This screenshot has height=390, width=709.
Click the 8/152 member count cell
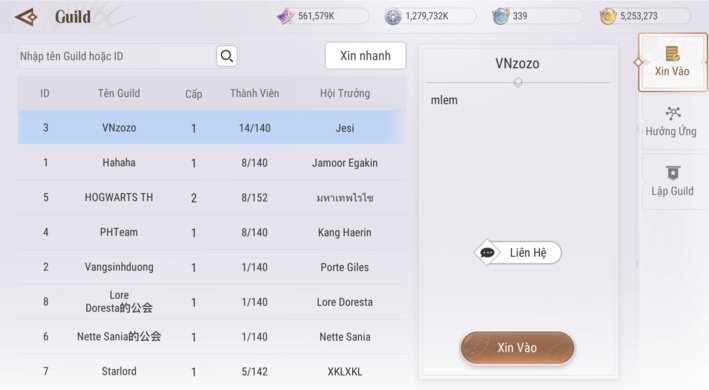(x=255, y=197)
